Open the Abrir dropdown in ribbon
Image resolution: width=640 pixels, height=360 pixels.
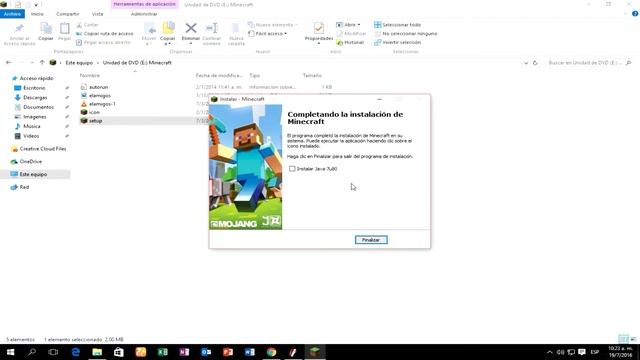click(348, 25)
